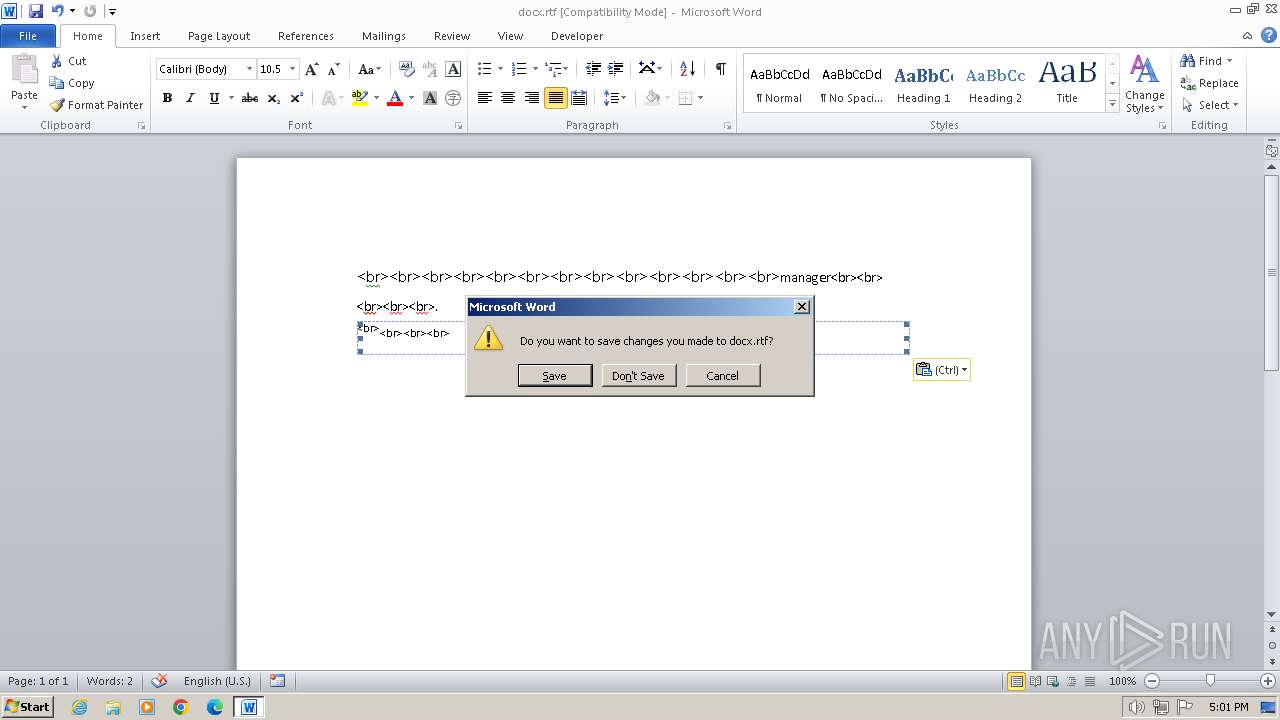Switch to Insert tab
The image size is (1280, 720).
[x=145, y=36]
